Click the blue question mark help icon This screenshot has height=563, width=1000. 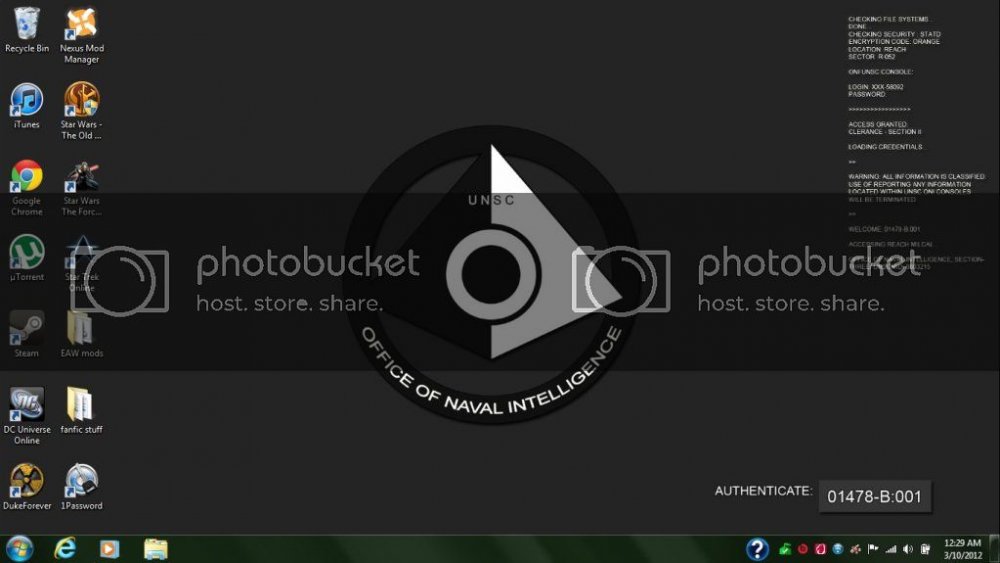757,549
